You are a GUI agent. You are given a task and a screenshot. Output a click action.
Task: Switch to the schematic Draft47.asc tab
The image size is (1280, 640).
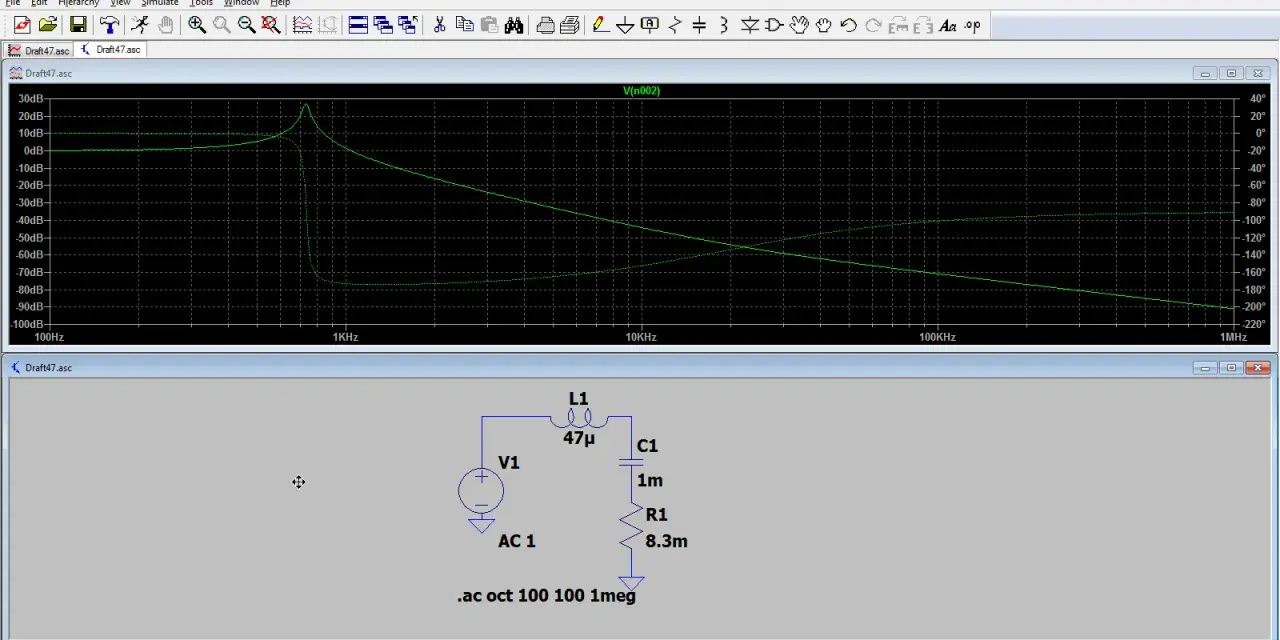click(111, 50)
